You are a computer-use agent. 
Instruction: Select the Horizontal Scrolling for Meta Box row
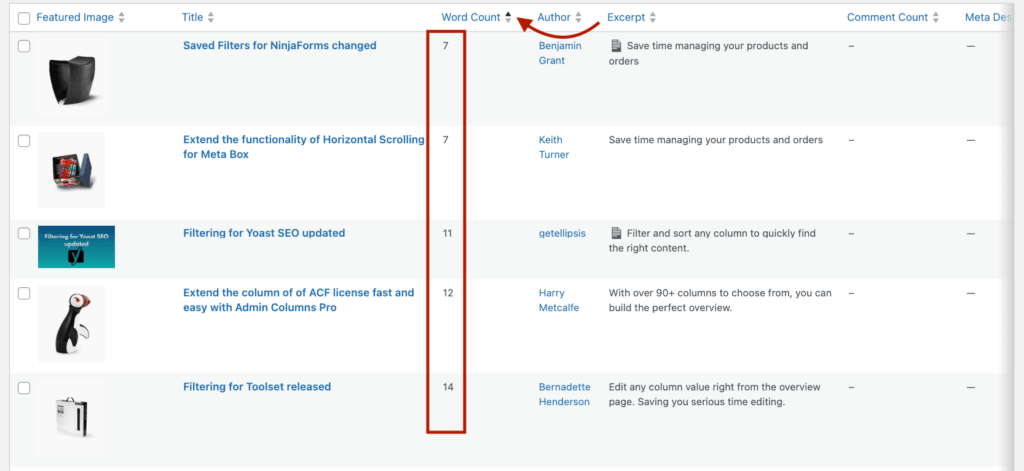coord(24,140)
